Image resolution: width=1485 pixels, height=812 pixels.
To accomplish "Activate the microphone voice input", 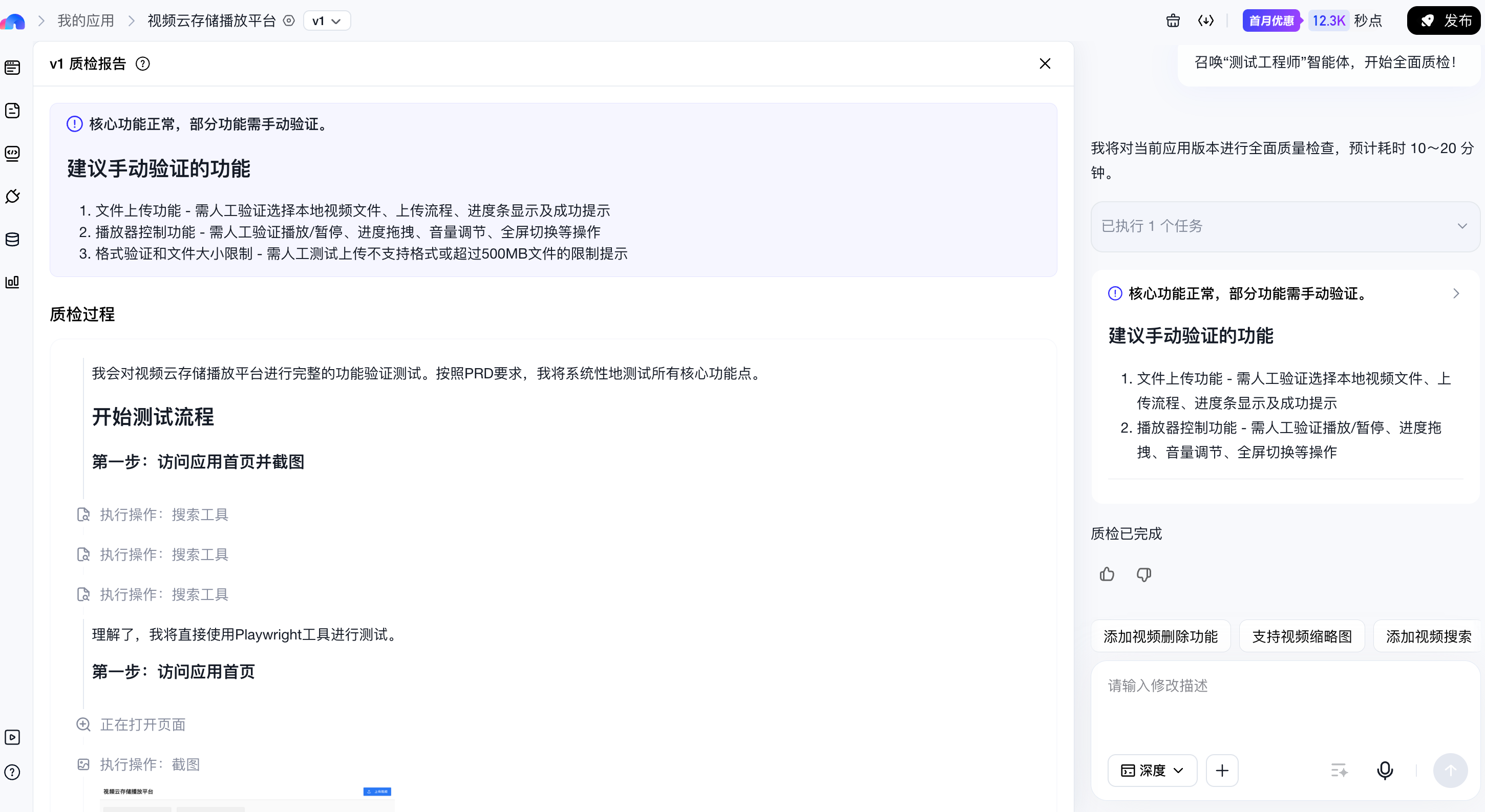I will 1385,771.
